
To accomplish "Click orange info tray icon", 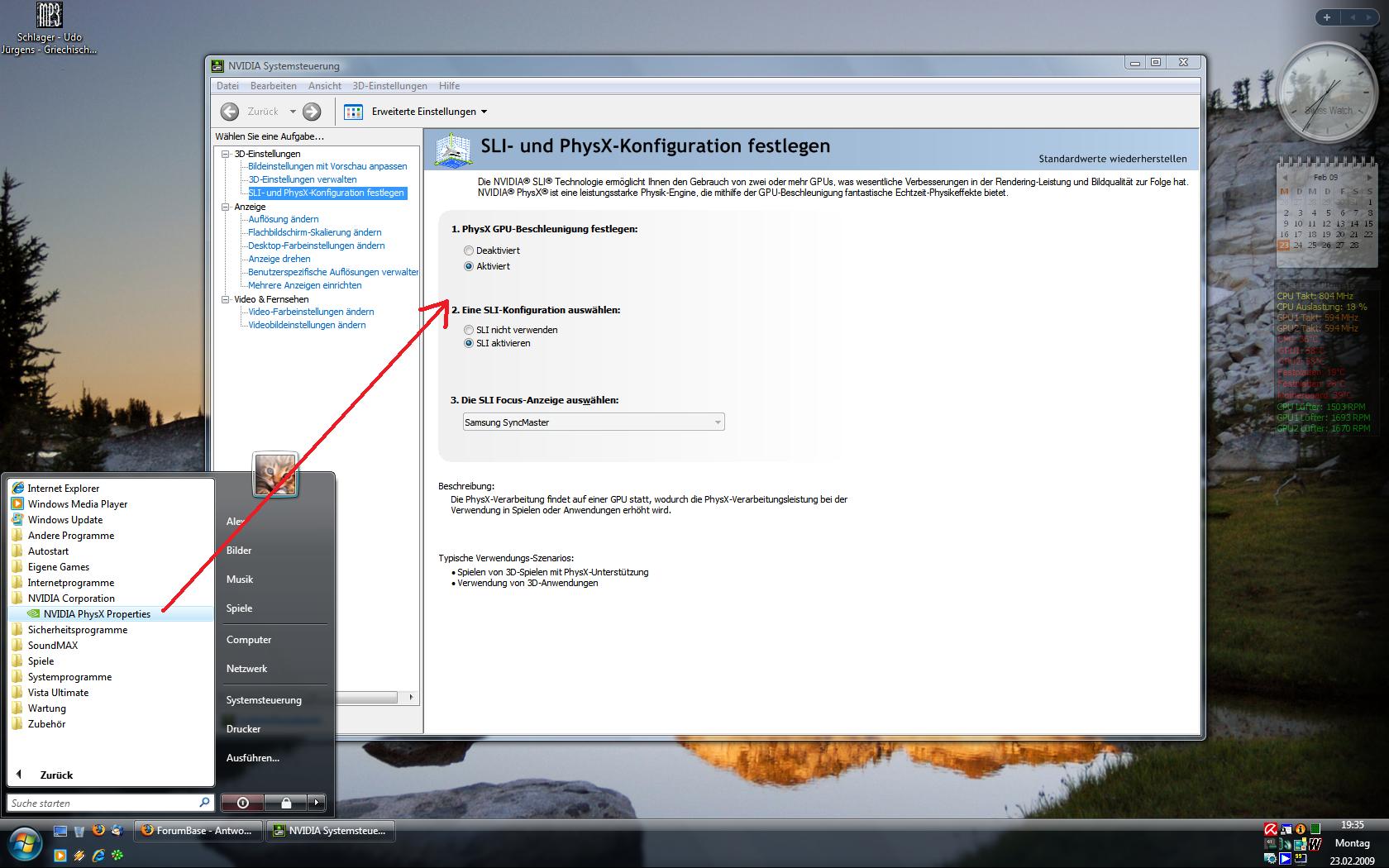I will (x=1301, y=829).
